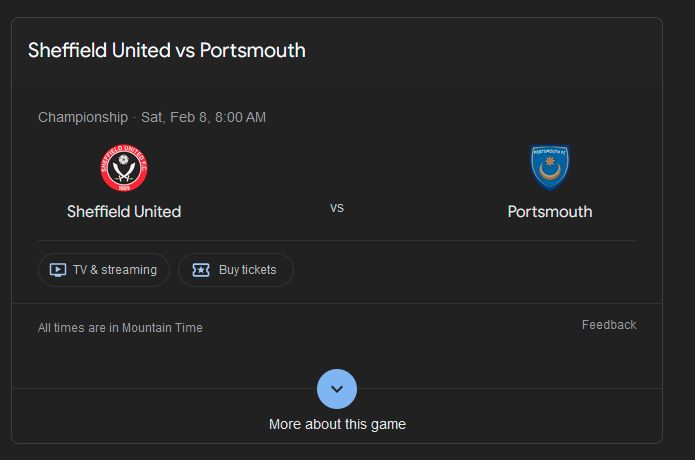
Task: Select the Portsmouth team name below crest
Action: click(549, 212)
